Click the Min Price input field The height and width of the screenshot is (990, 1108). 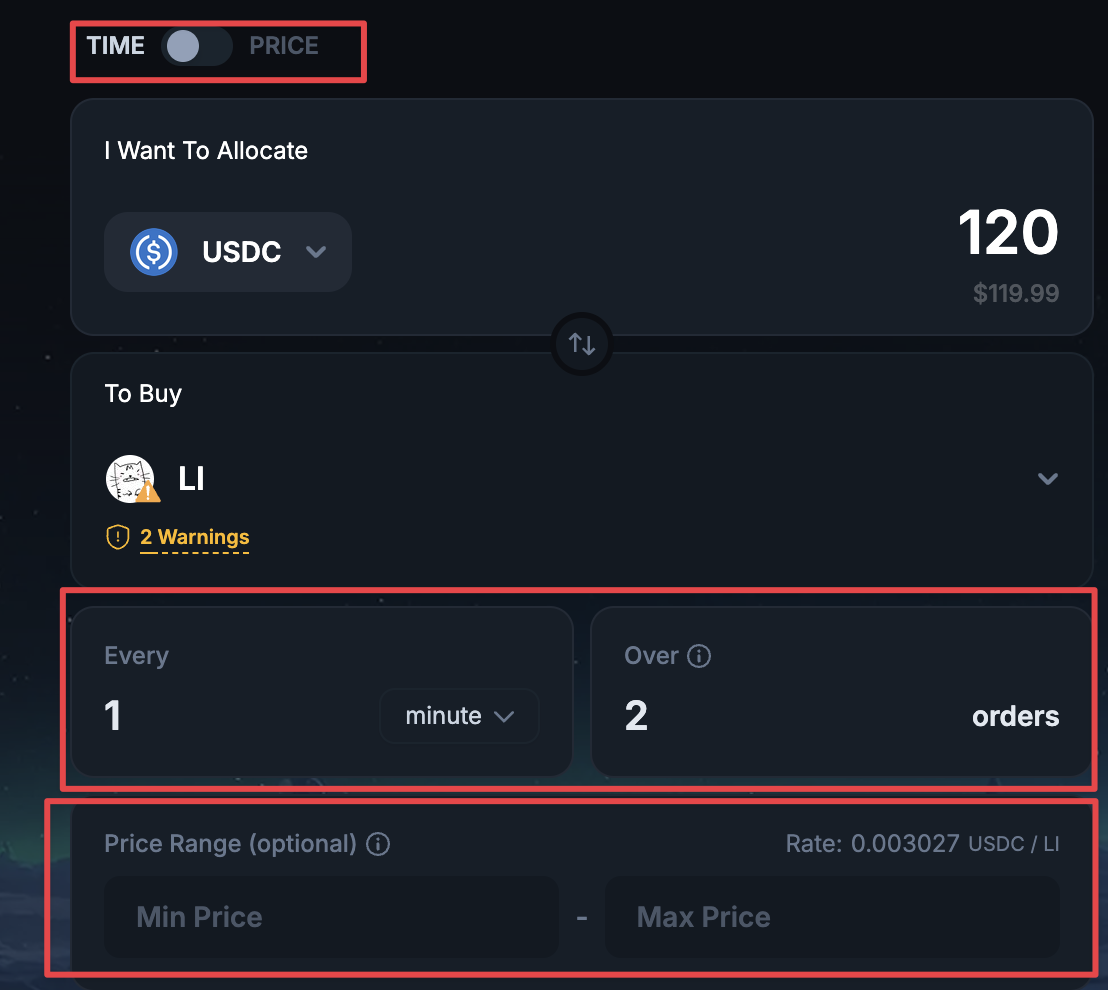click(x=331, y=917)
